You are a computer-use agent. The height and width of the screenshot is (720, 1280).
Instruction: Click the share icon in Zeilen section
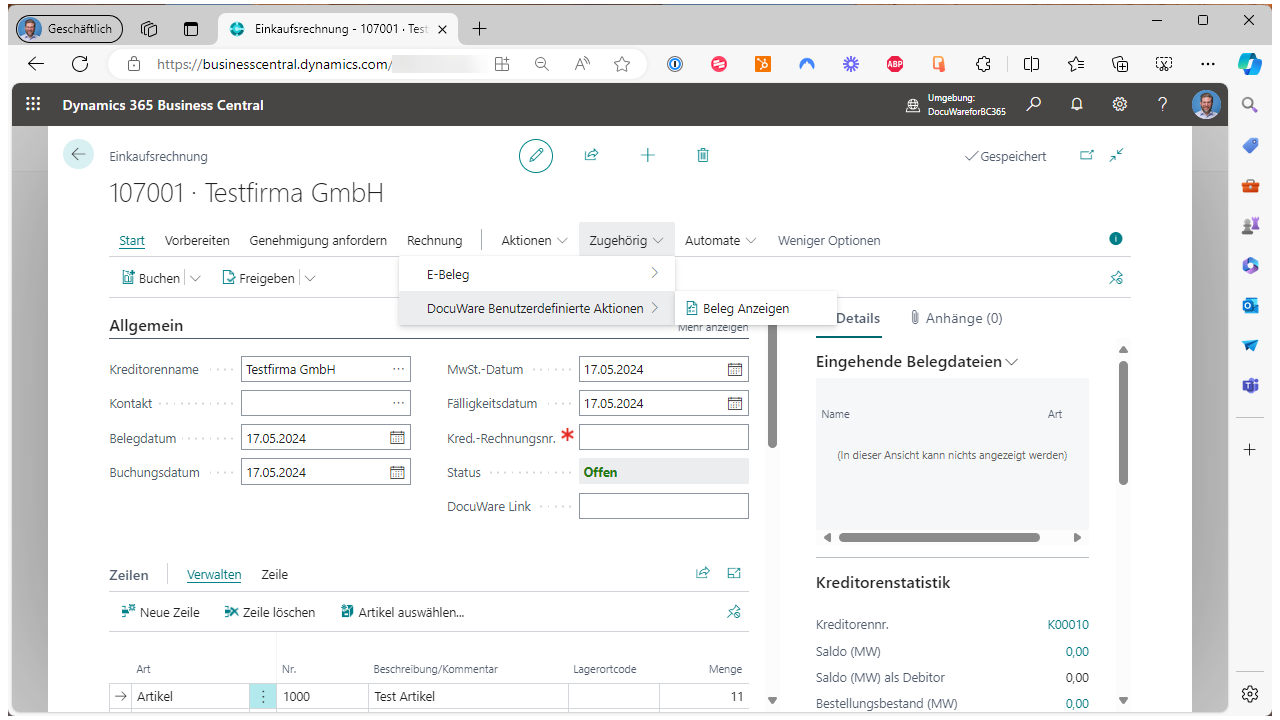point(703,573)
